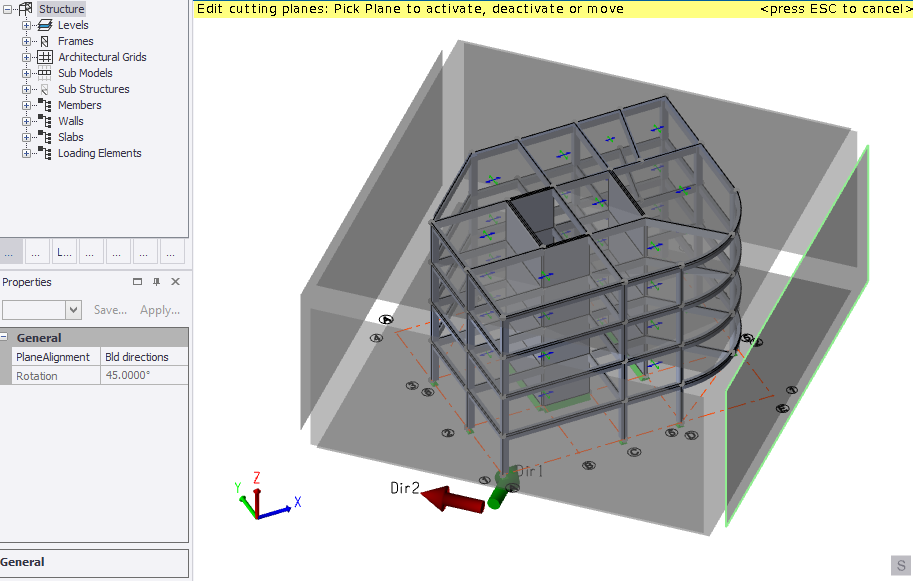The height and width of the screenshot is (581, 913).
Task: Click the Members icon in the tree
Action: point(44,105)
